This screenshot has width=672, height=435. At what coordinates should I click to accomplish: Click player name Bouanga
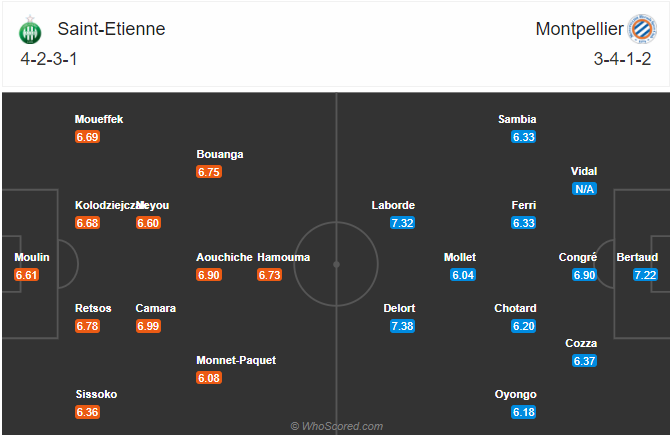coord(220,154)
